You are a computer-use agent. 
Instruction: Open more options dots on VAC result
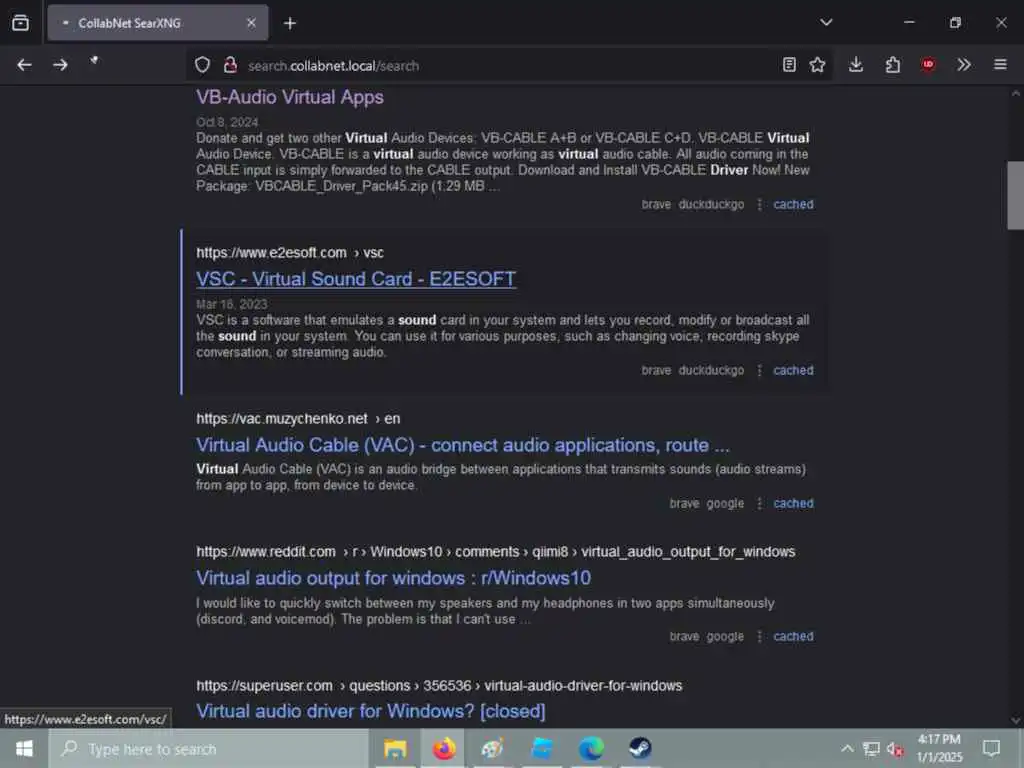759,504
